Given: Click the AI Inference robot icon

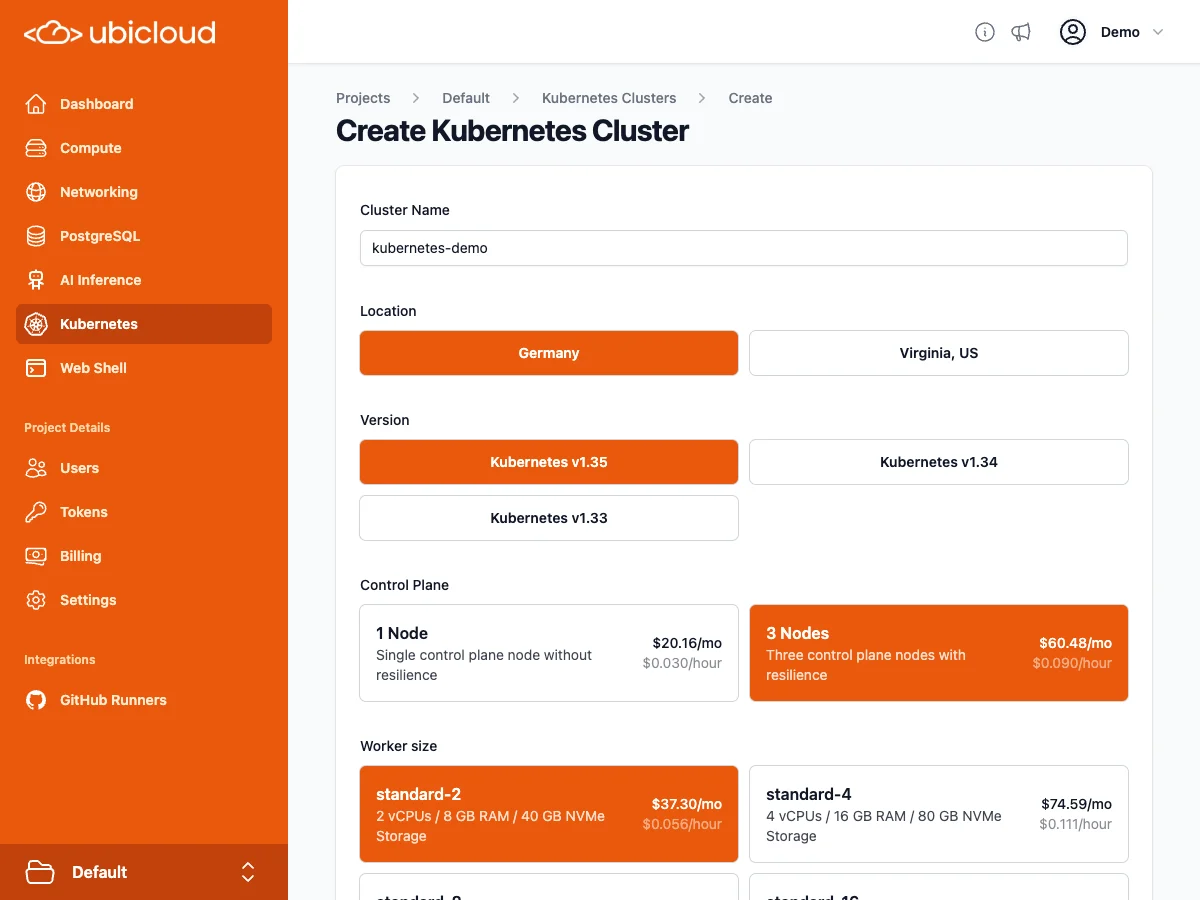Looking at the screenshot, I should (36, 280).
